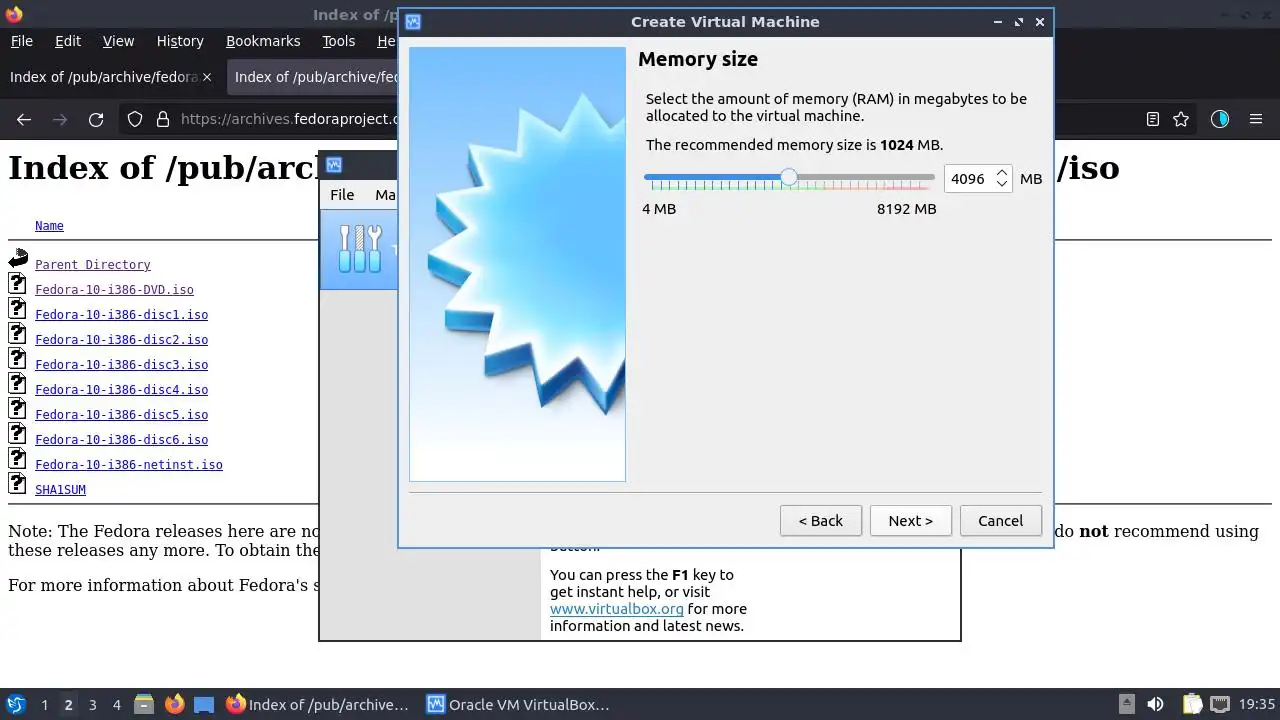Launch Firefox from taskbar quick launch

pos(174,704)
